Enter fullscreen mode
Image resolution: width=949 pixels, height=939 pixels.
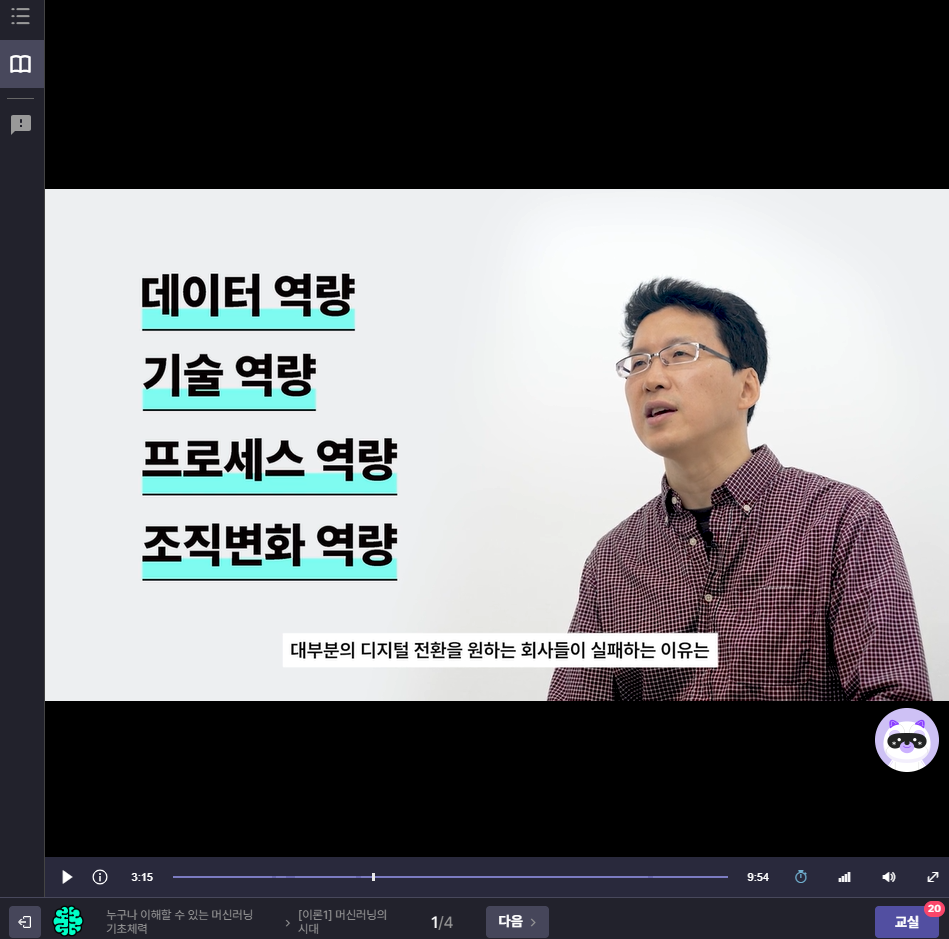(933, 877)
